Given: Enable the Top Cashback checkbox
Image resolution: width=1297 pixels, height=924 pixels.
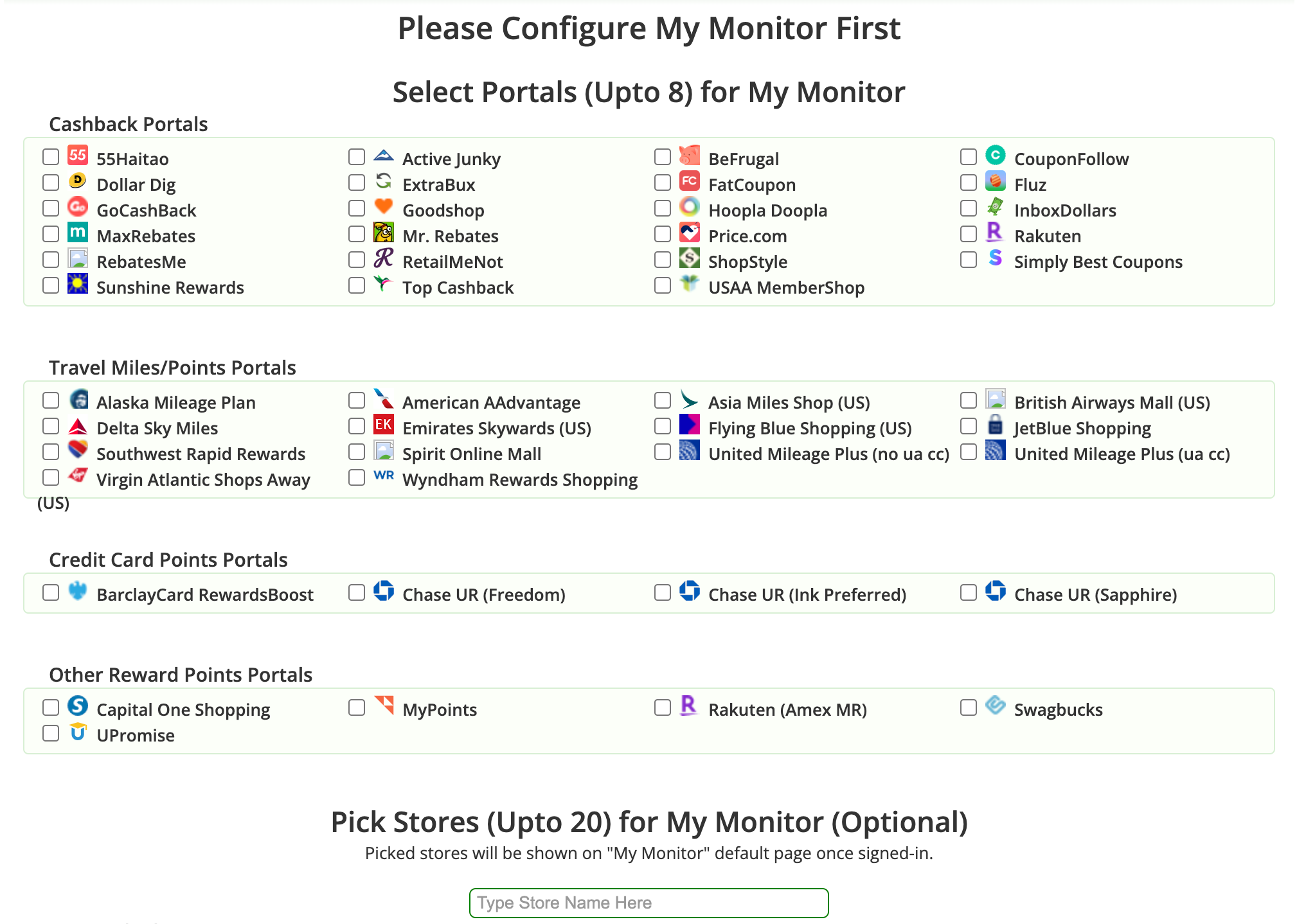Looking at the screenshot, I should [x=357, y=285].
